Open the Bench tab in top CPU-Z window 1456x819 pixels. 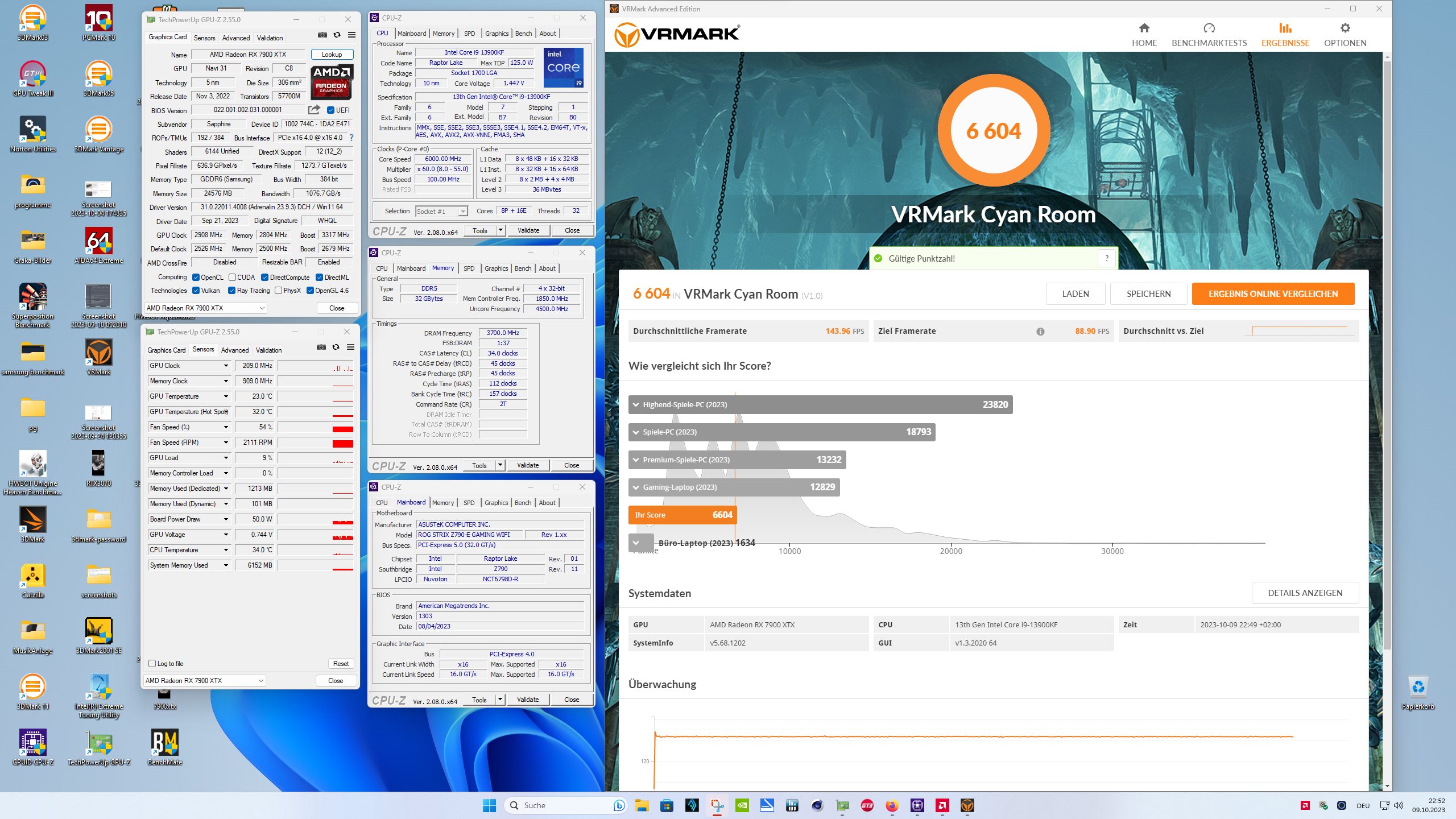(523, 34)
